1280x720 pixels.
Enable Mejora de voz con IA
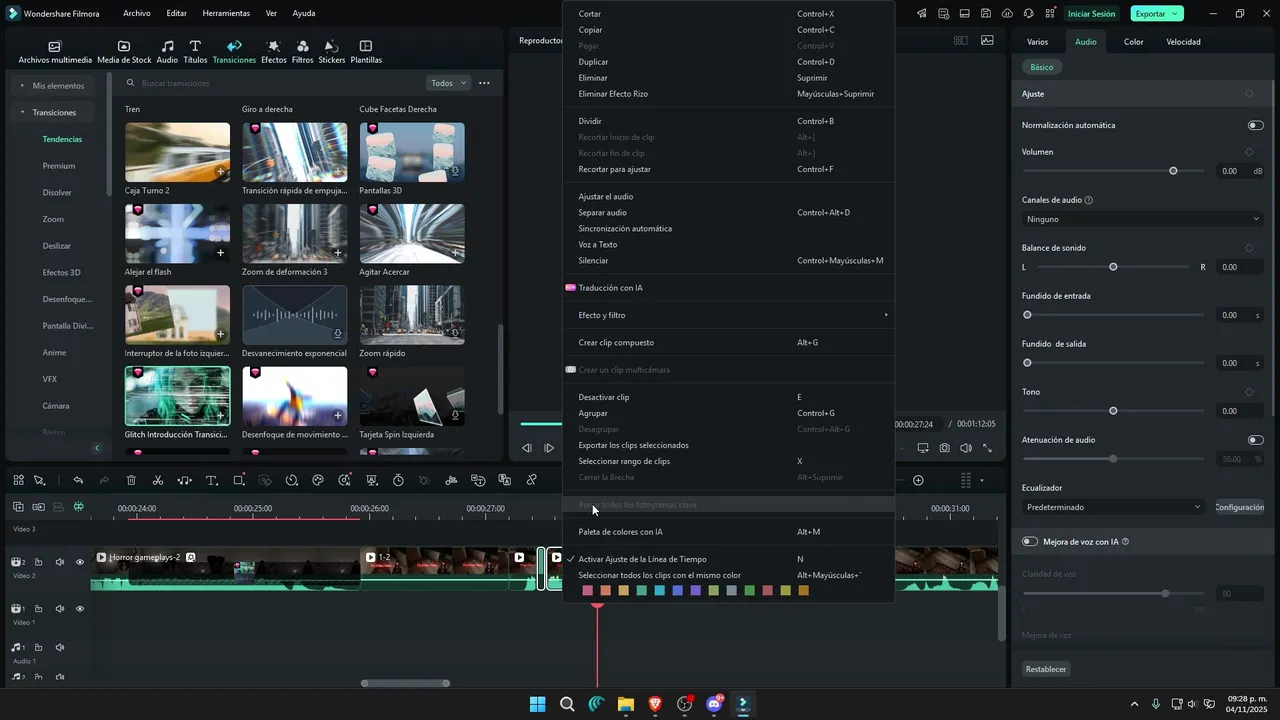click(x=1029, y=541)
